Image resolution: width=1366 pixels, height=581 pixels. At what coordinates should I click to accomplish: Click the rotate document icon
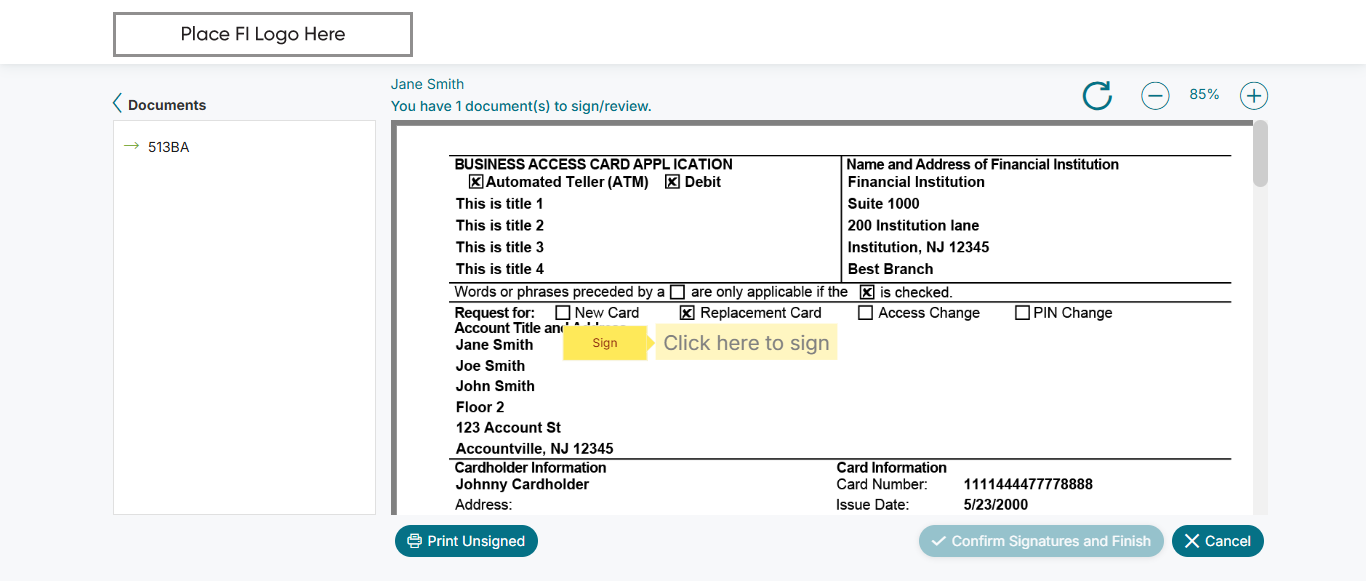pos(1097,96)
